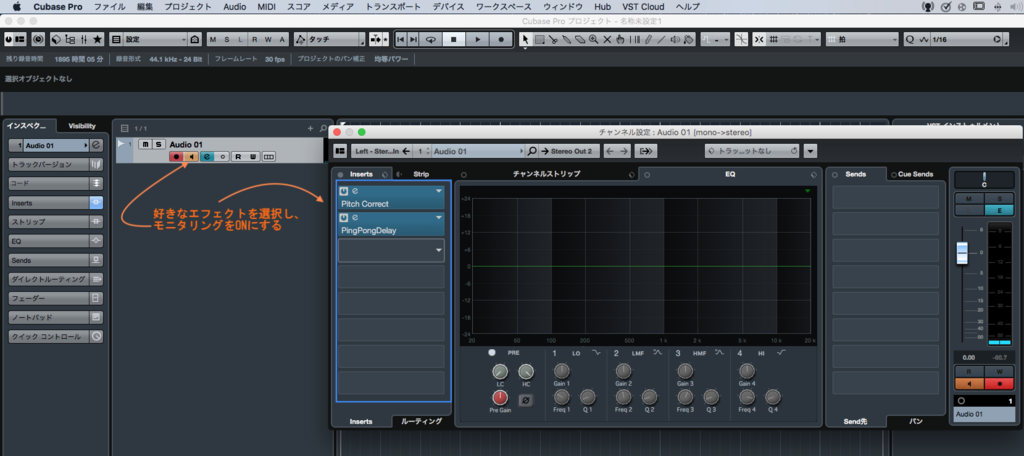Open Pitch Correct insert dropdown arrow
This screenshot has width=1024, height=456.
[x=439, y=191]
